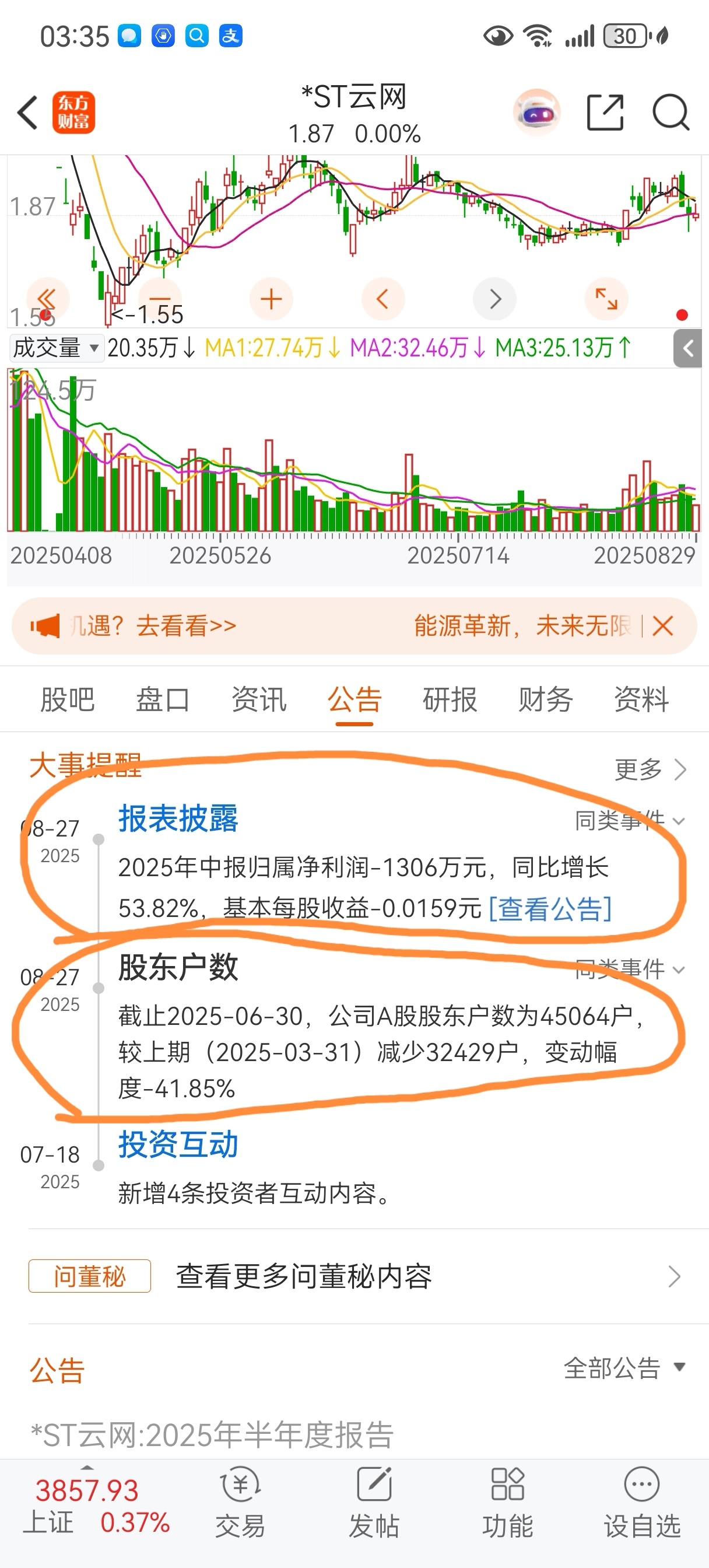Tap the candlestick K-line chart
The width and height of the screenshot is (709, 1568).
tap(354, 241)
